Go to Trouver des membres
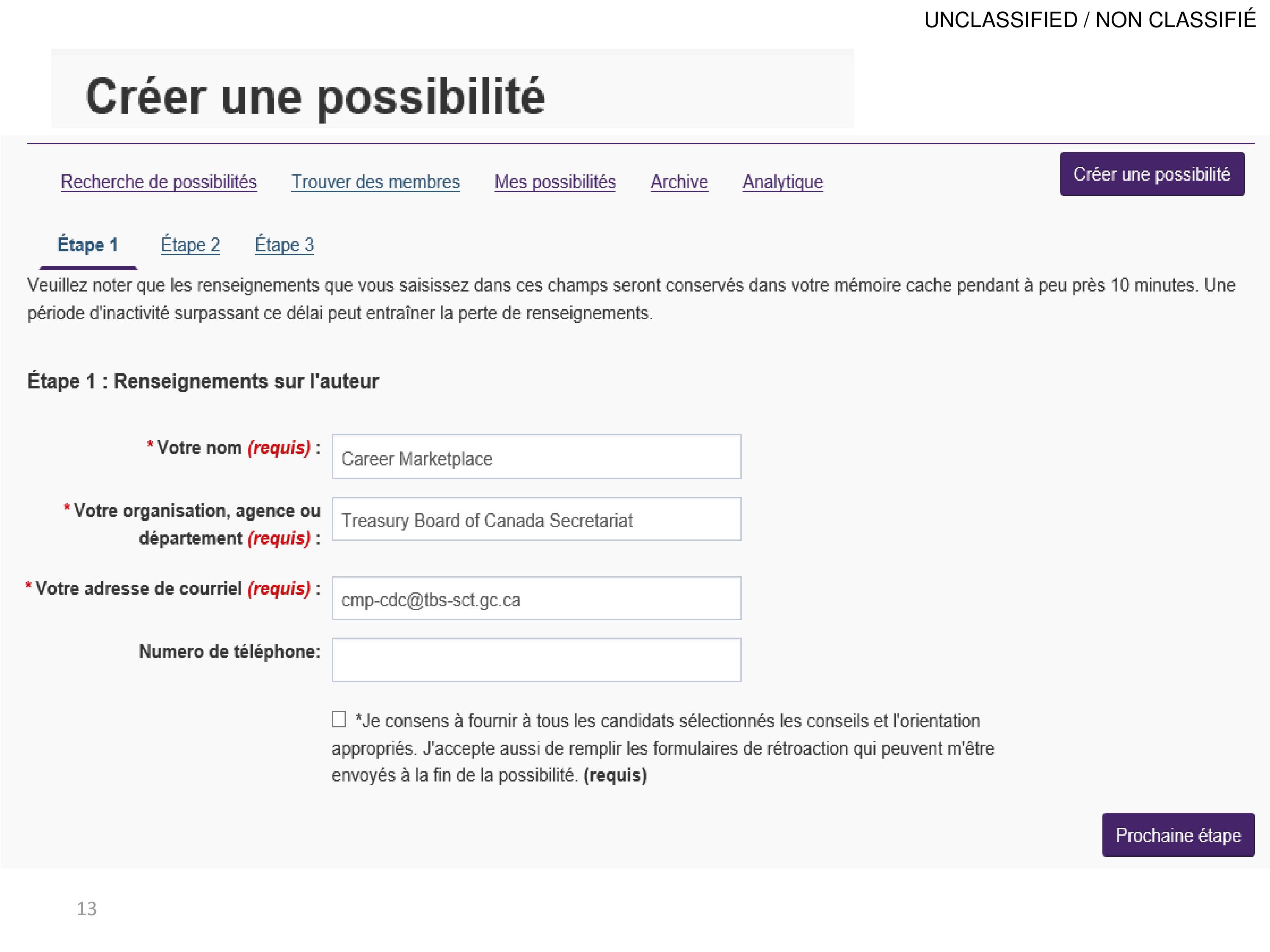This screenshot has width=1270, height=952. point(375,182)
